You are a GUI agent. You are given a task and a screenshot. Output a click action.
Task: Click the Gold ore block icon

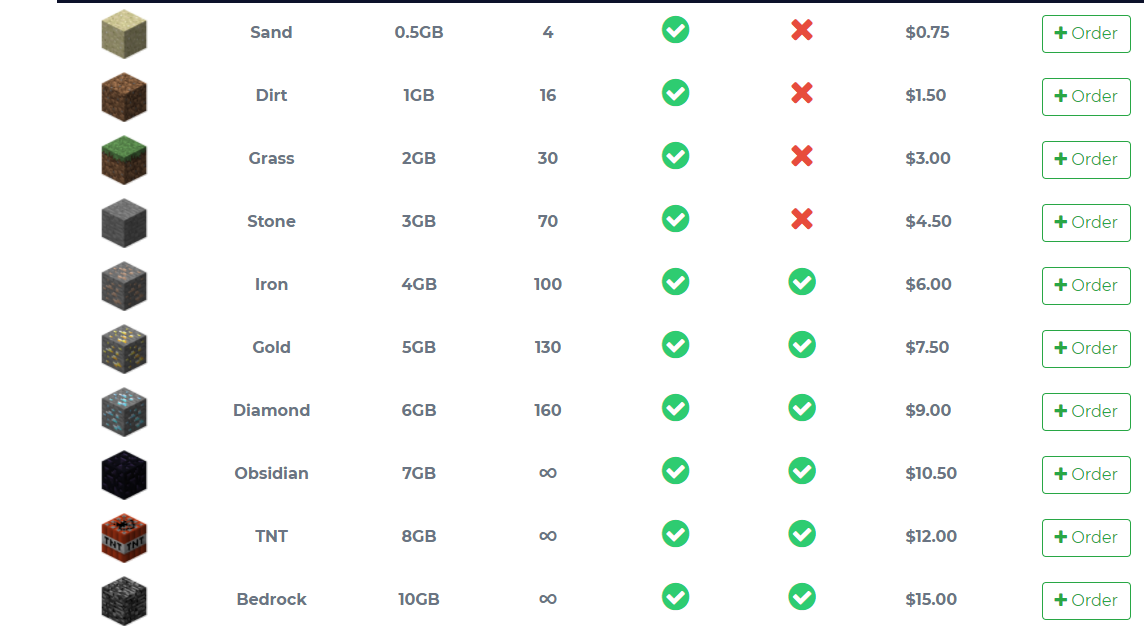pos(124,349)
